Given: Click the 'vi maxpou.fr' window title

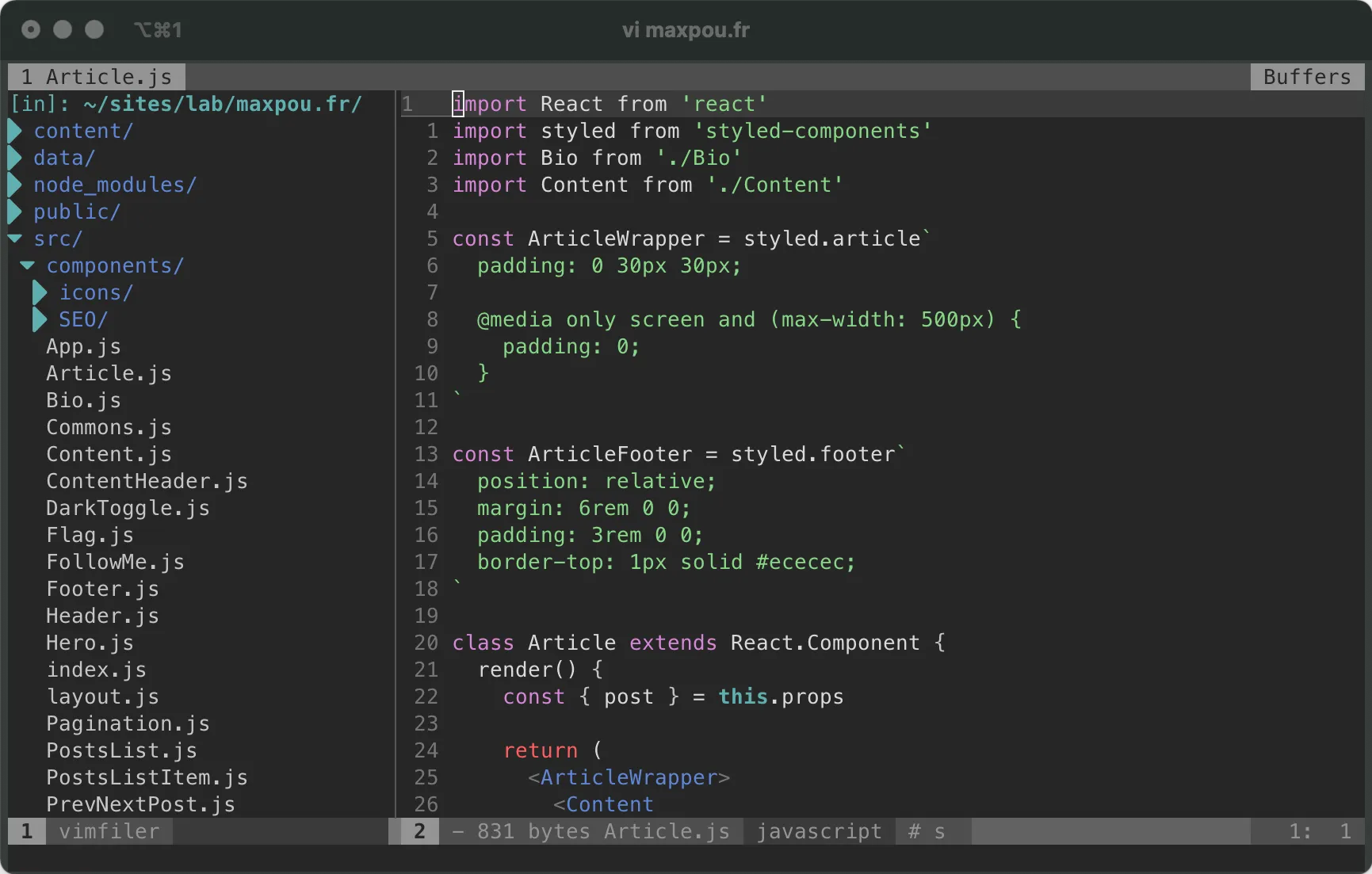Looking at the screenshot, I should coord(686,30).
